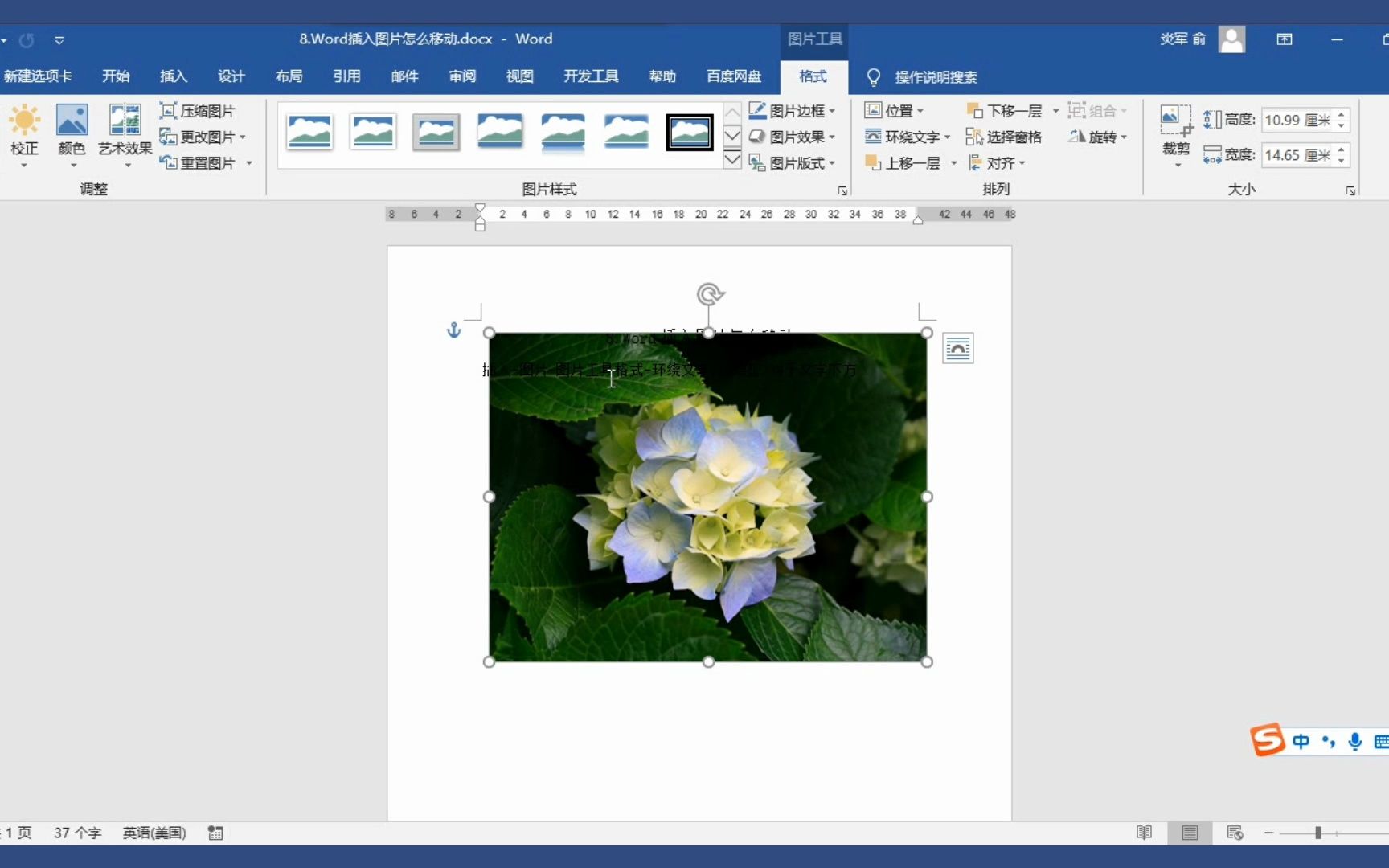Open the Picture Styles dialog launcher
1389x868 pixels.
(842, 190)
